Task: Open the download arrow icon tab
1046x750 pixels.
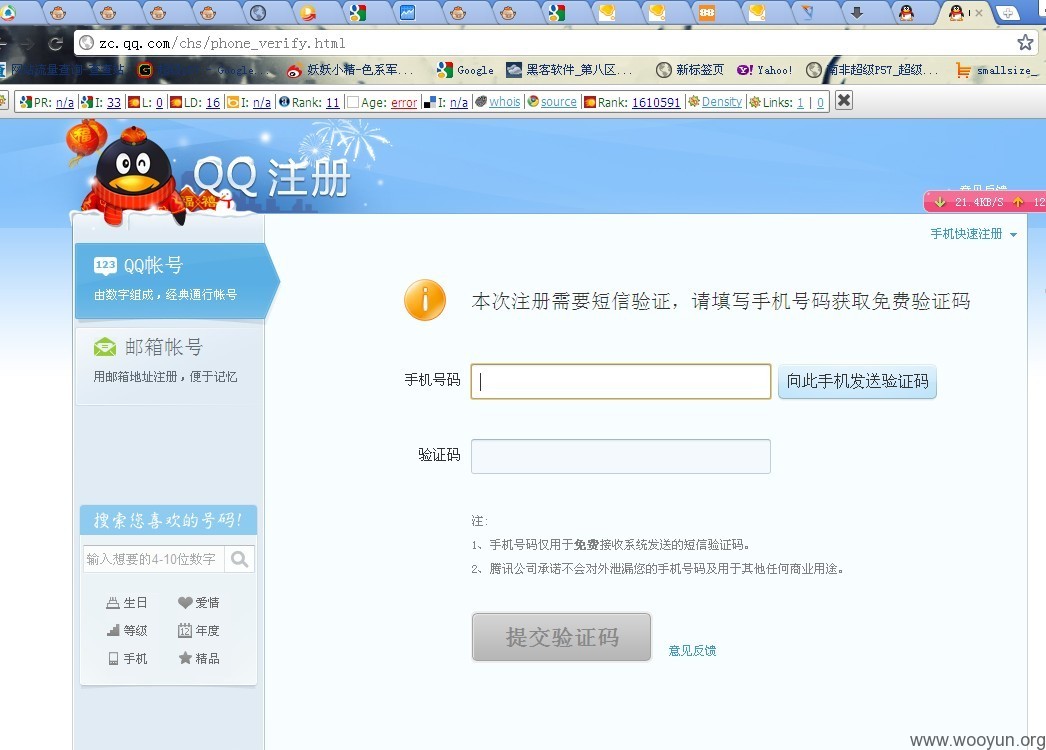Action: [x=857, y=13]
